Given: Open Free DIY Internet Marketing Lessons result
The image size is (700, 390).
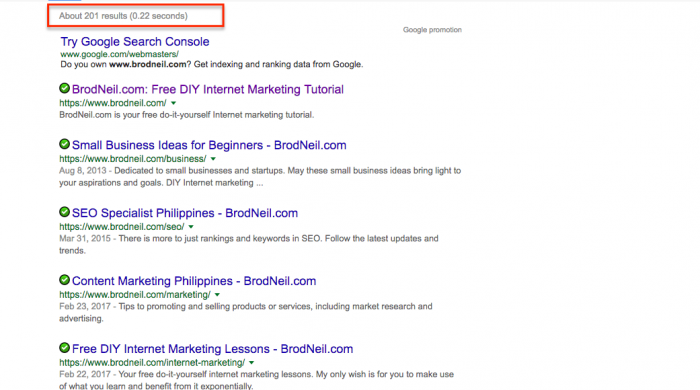Looking at the screenshot, I should 212,349.
